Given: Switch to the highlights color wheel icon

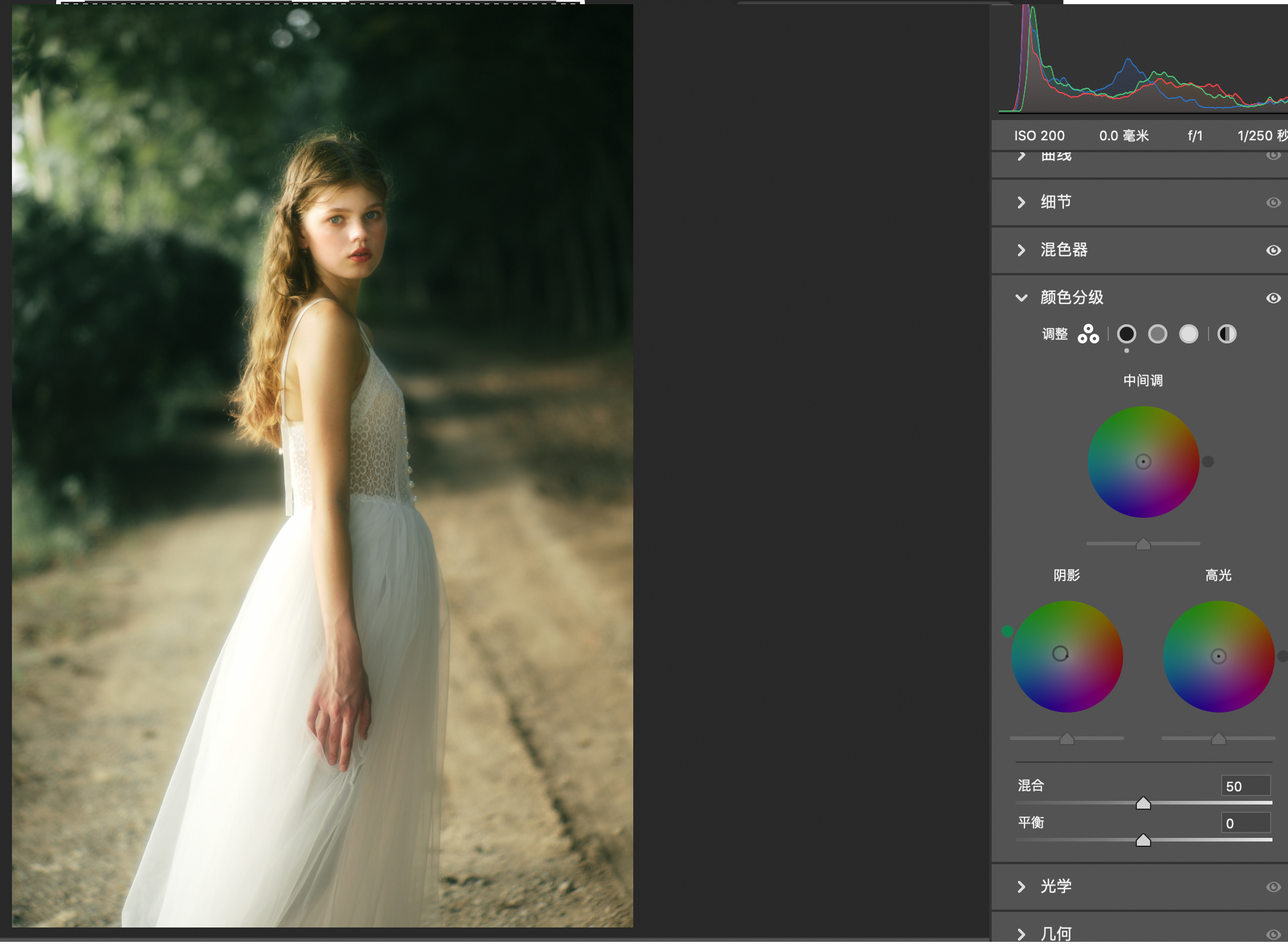Looking at the screenshot, I should (x=1188, y=334).
